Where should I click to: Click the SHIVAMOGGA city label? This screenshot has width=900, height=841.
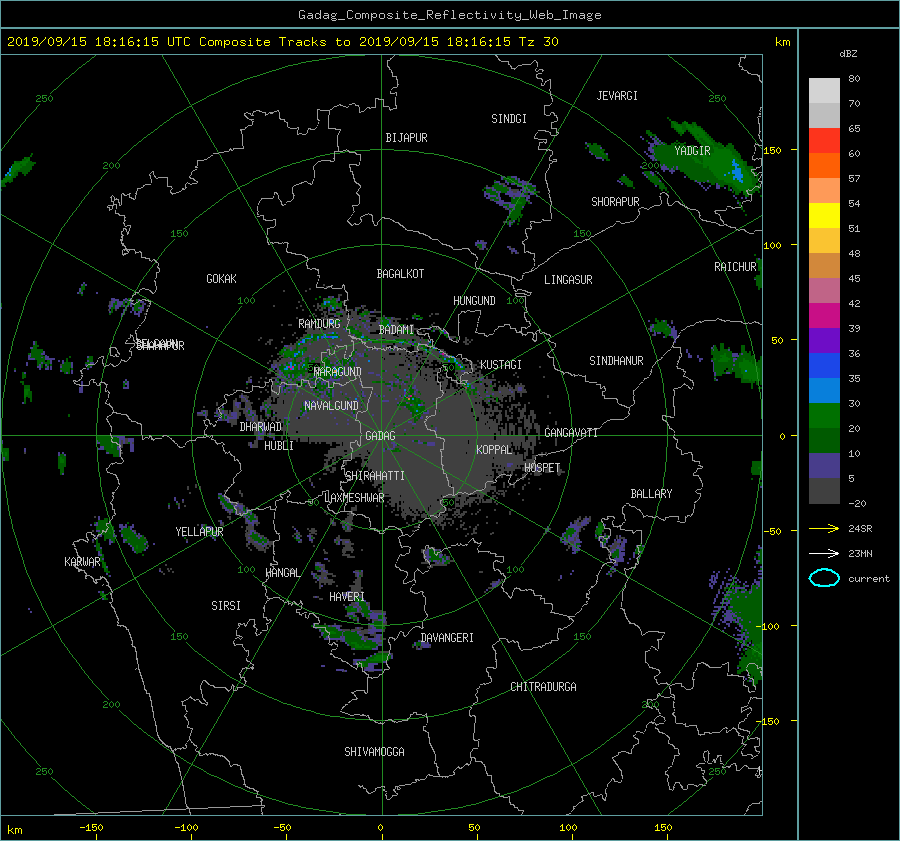coord(374,751)
